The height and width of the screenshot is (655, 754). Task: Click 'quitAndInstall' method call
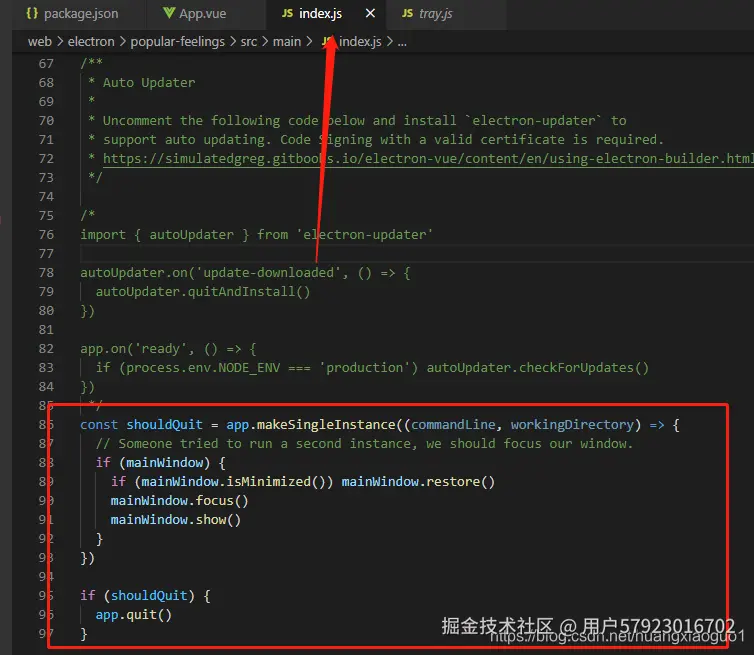pyautogui.click(x=241, y=291)
